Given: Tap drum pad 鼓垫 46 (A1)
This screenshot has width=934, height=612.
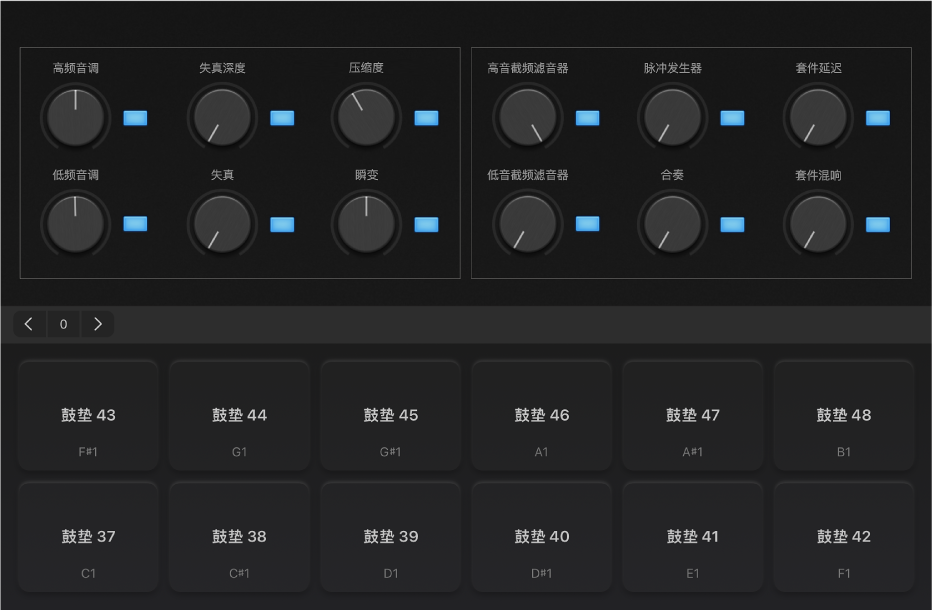Looking at the screenshot, I should (541, 415).
